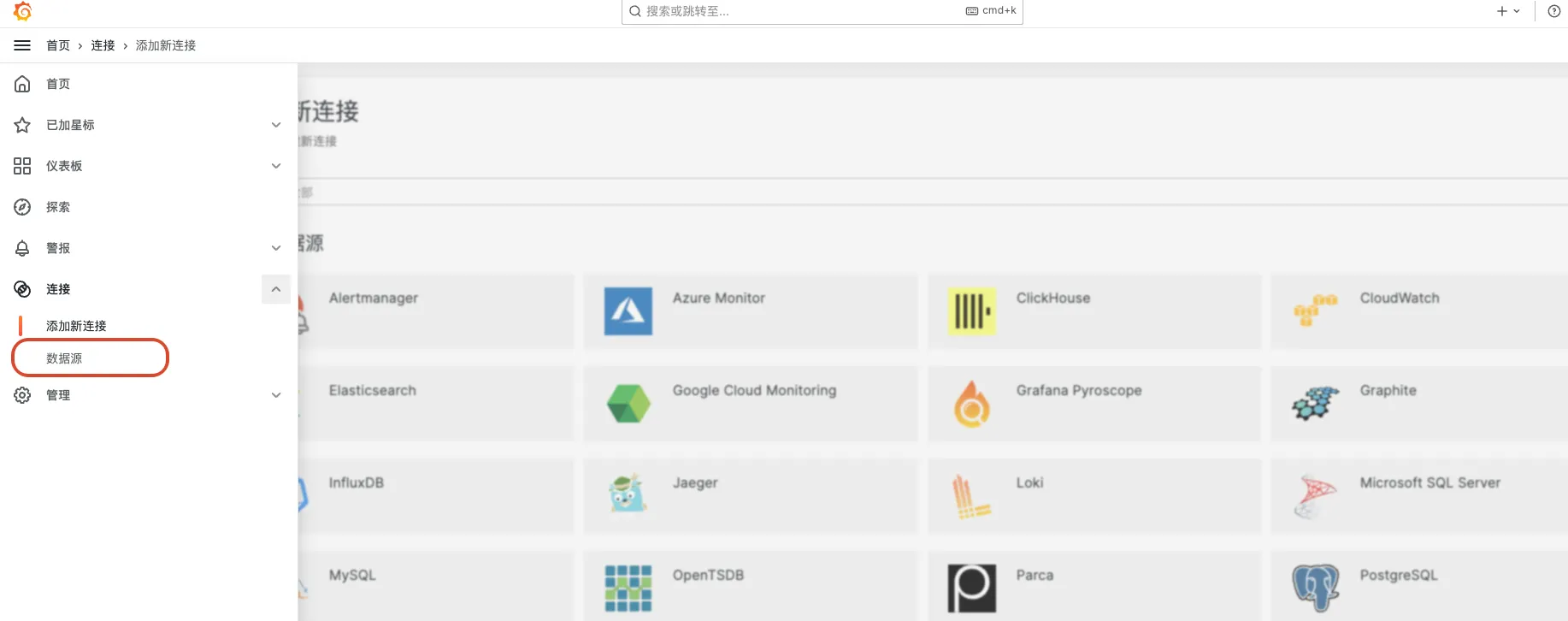1568x621 pixels.
Task: Open 探索 in the sidebar
Action: tap(58, 207)
